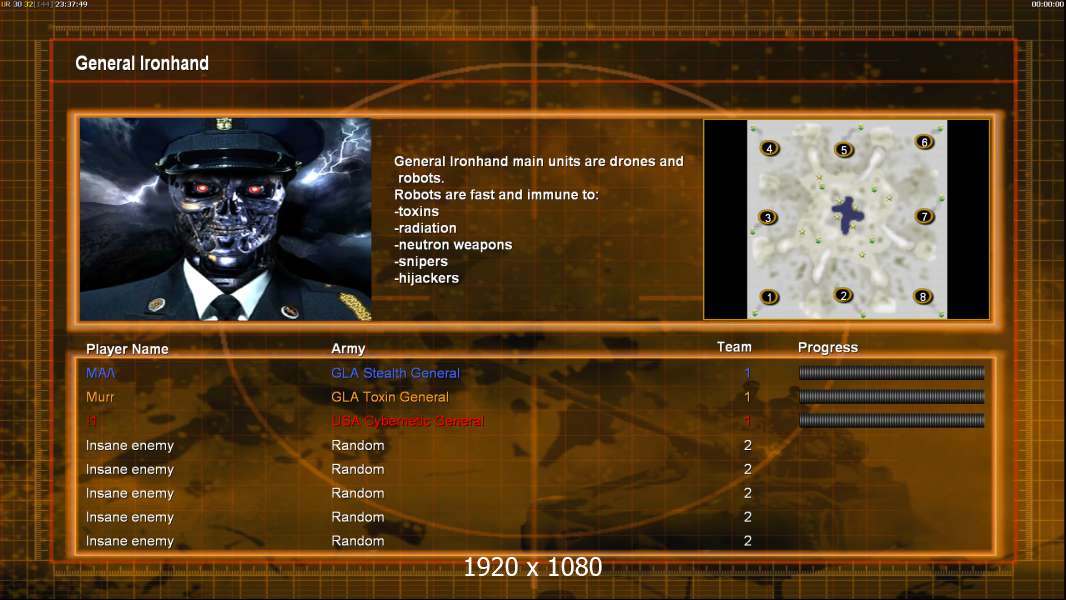Click the 00:00:00 timer readout
Image resolution: width=1066 pixels, height=600 pixels.
[1048, 4]
